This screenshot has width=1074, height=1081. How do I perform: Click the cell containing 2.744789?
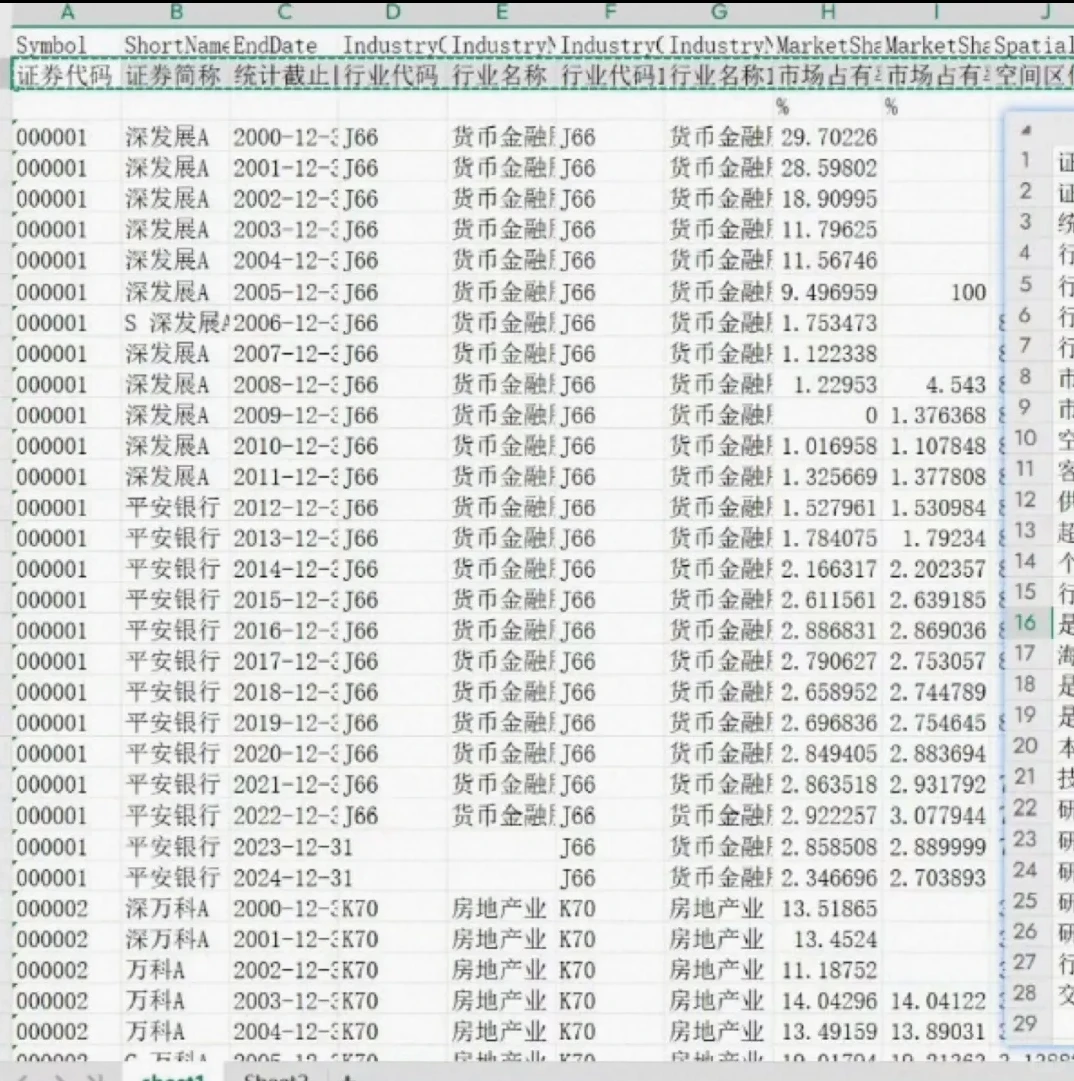[938, 692]
